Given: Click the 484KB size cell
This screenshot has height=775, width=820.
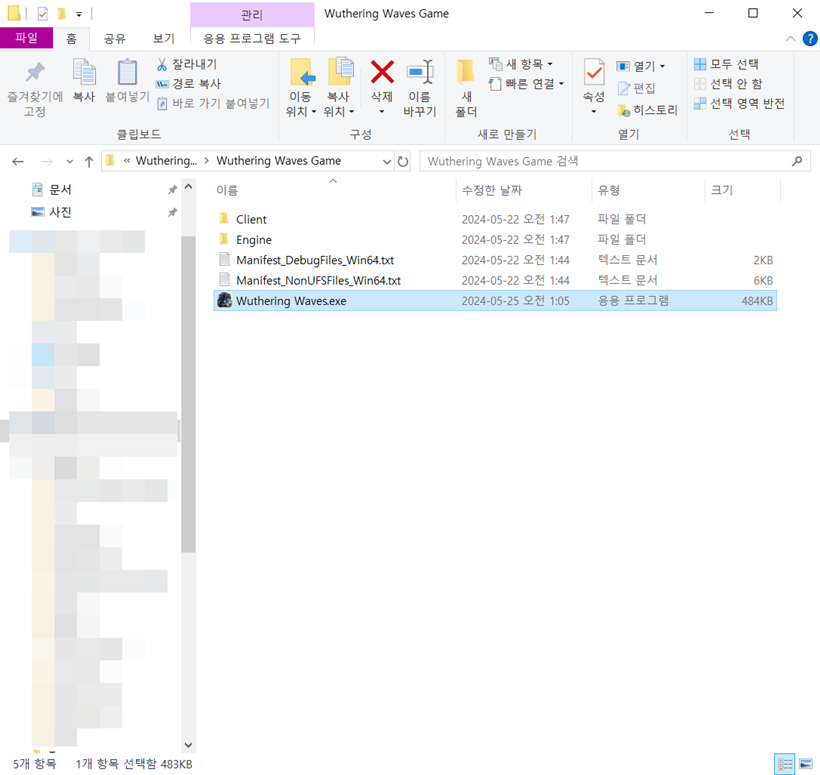Looking at the screenshot, I should pos(757,301).
